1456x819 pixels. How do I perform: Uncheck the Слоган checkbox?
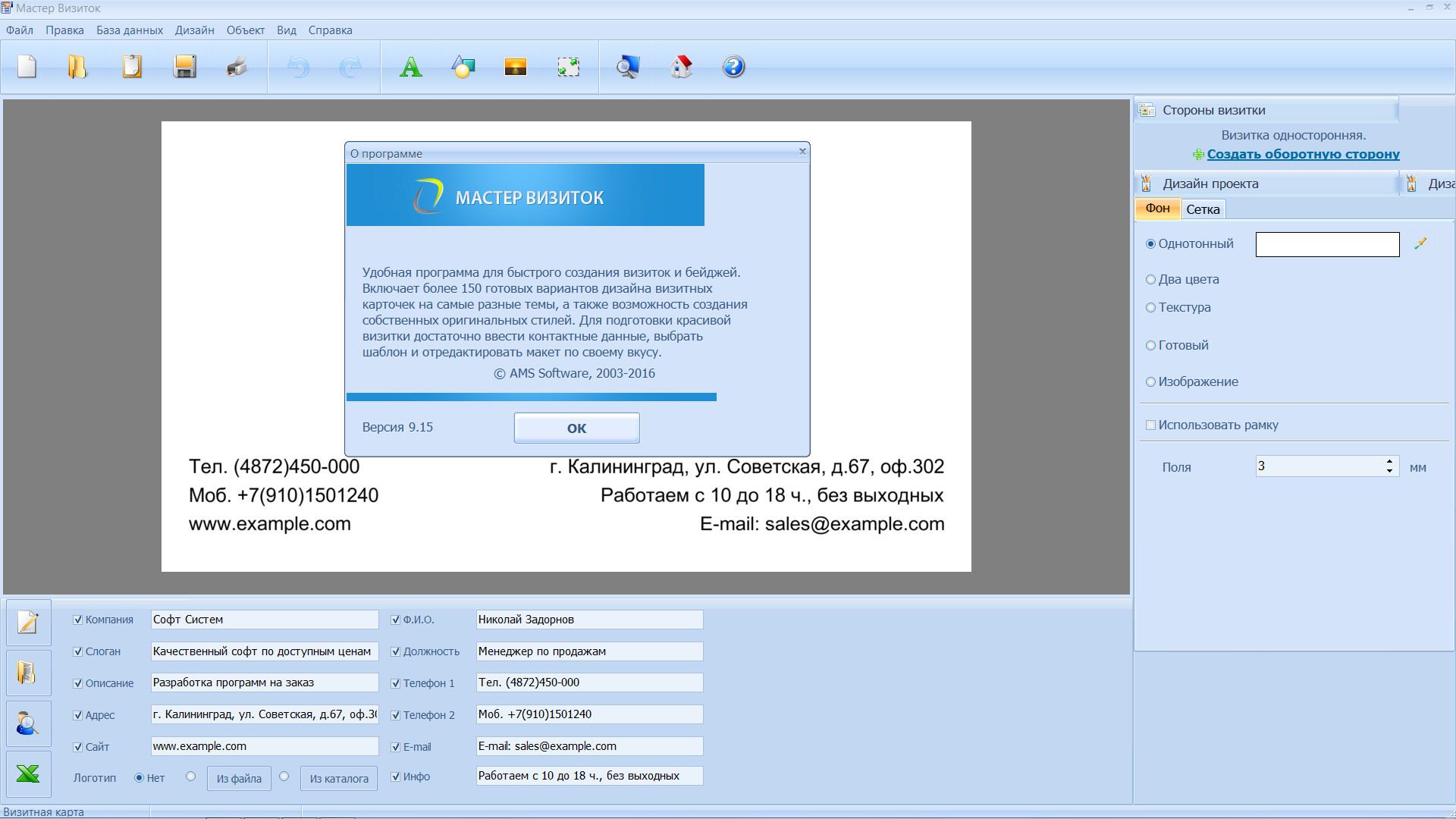tap(77, 651)
